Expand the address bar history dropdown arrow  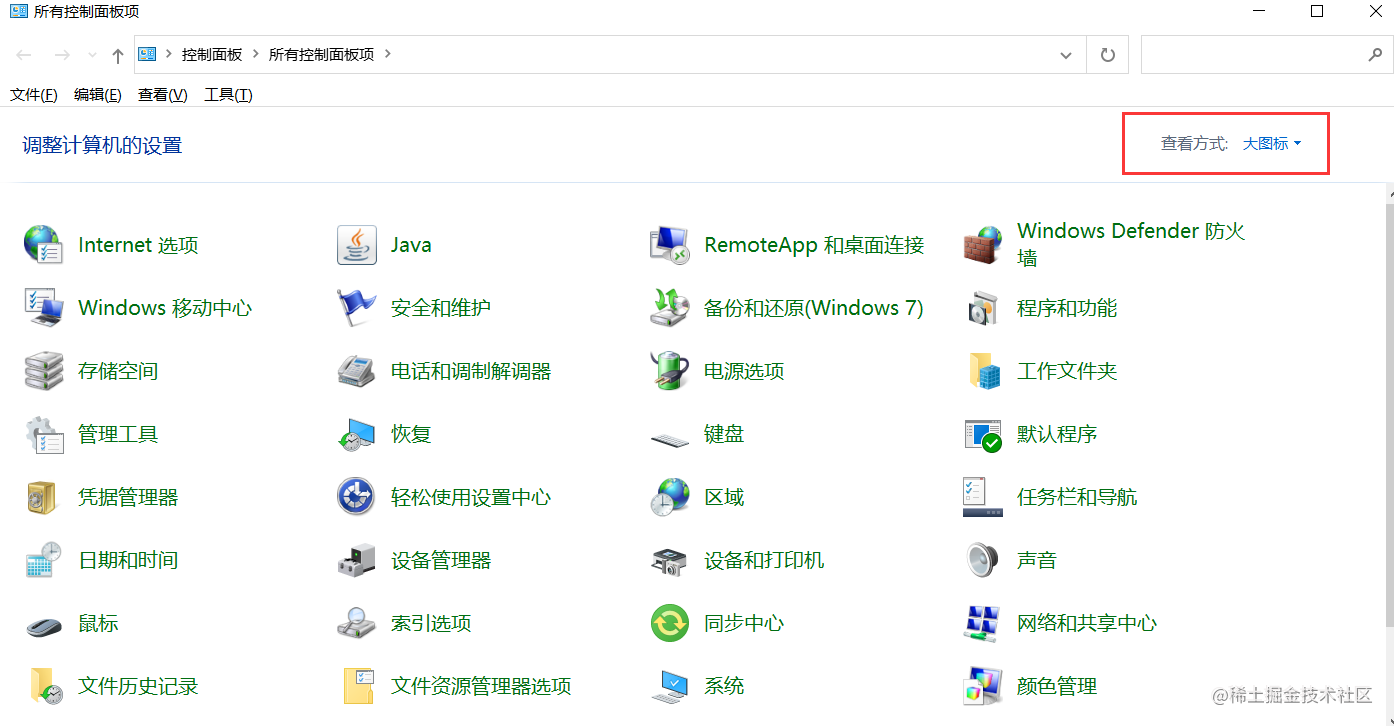[1066, 55]
